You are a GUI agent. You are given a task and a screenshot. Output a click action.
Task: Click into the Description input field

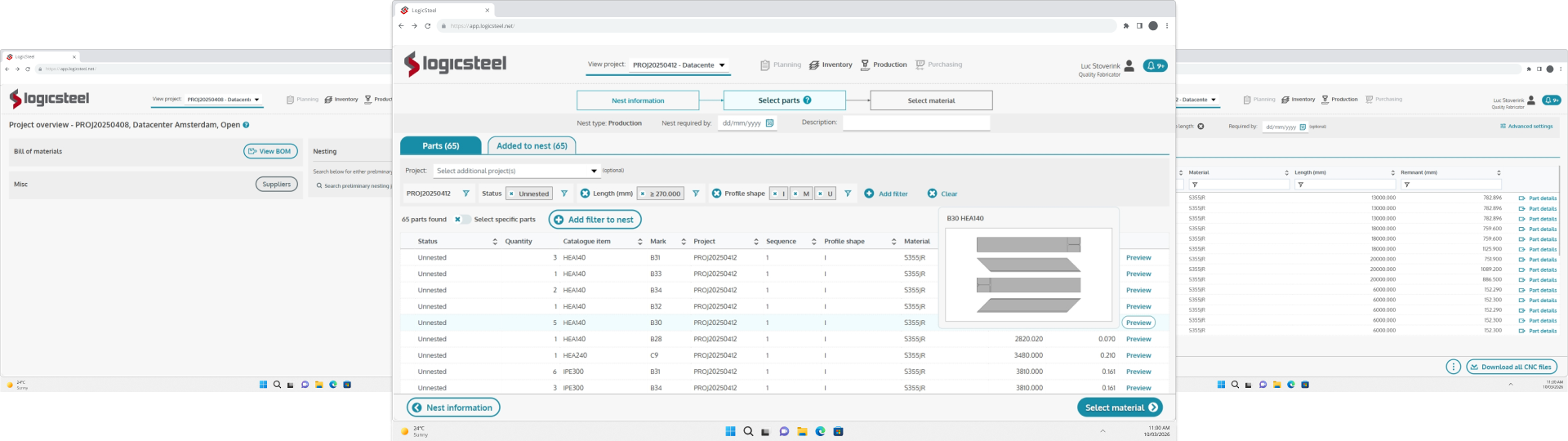click(915, 122)
